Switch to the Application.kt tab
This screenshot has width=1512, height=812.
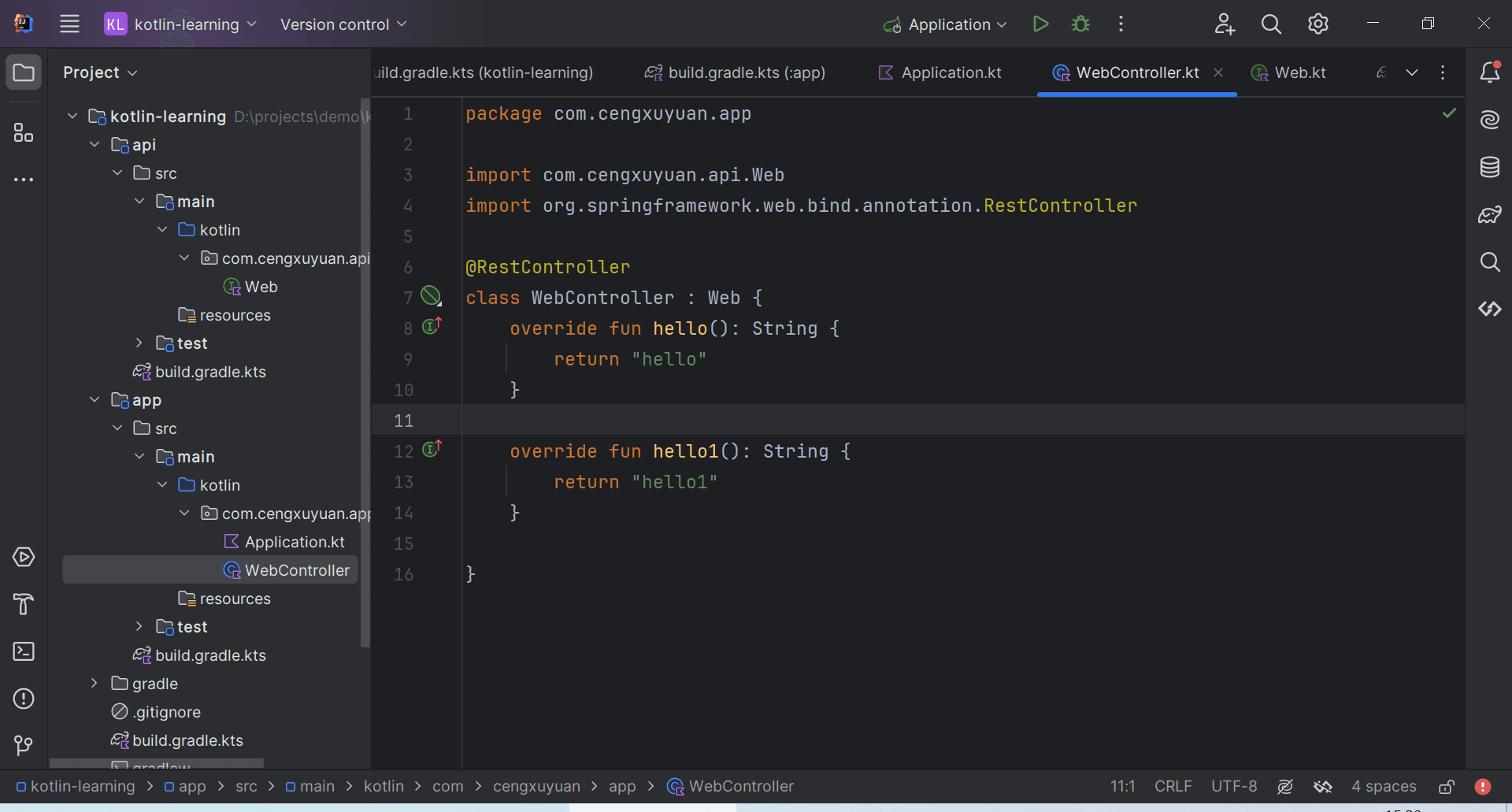click(x=939, y=72)
